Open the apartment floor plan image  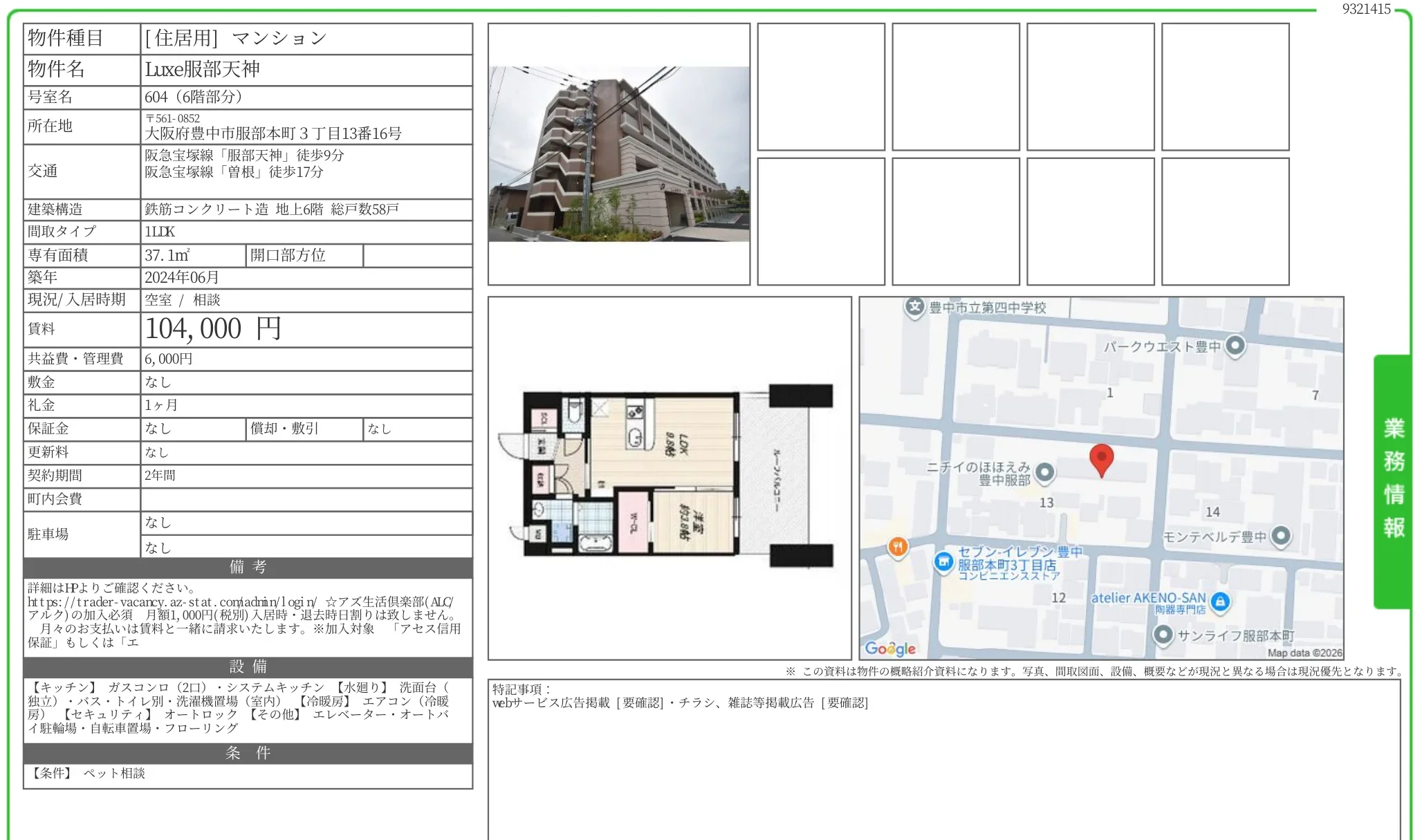(x=668, y=477)
